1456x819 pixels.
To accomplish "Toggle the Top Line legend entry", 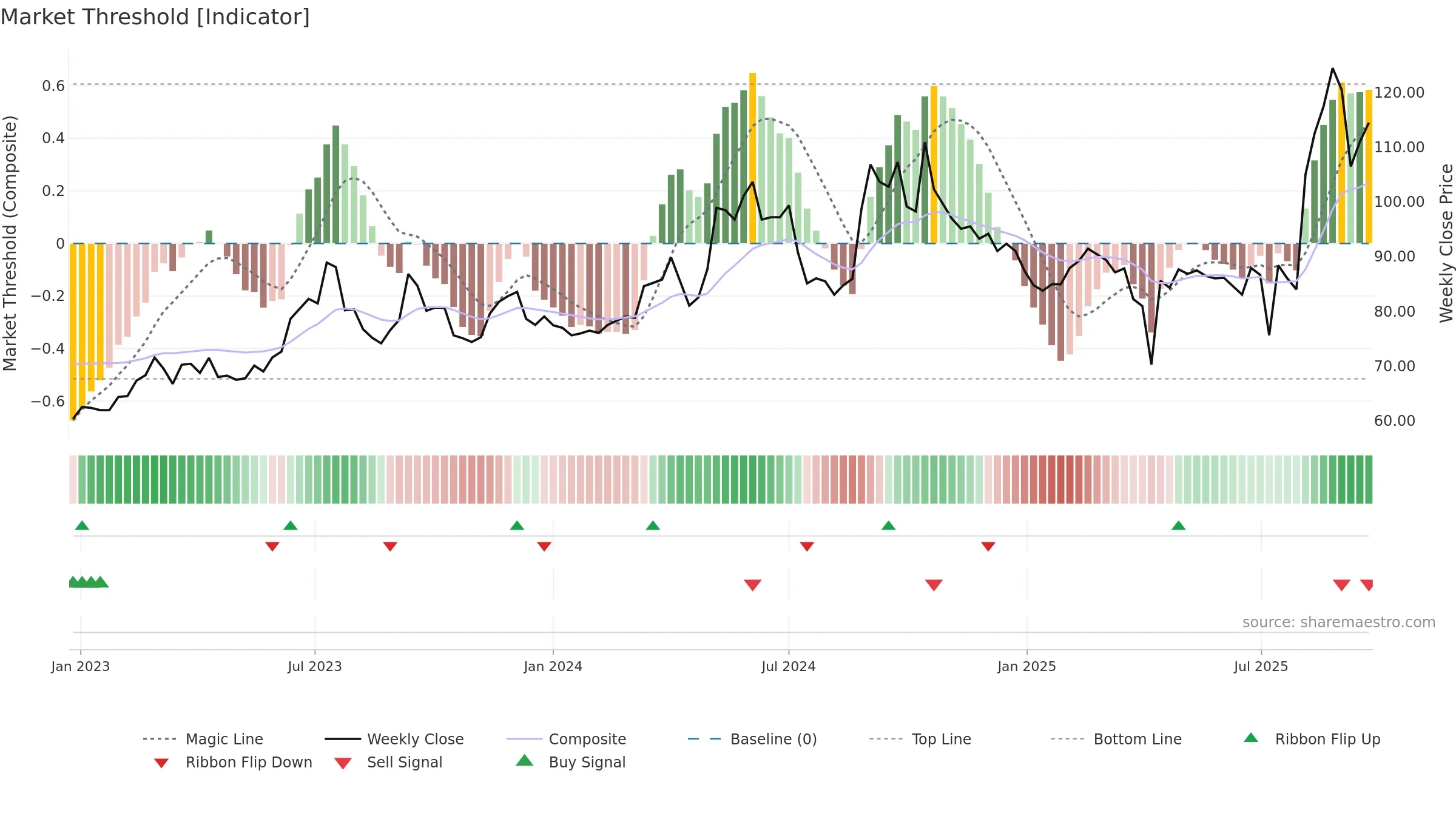I will coord(920,739).
